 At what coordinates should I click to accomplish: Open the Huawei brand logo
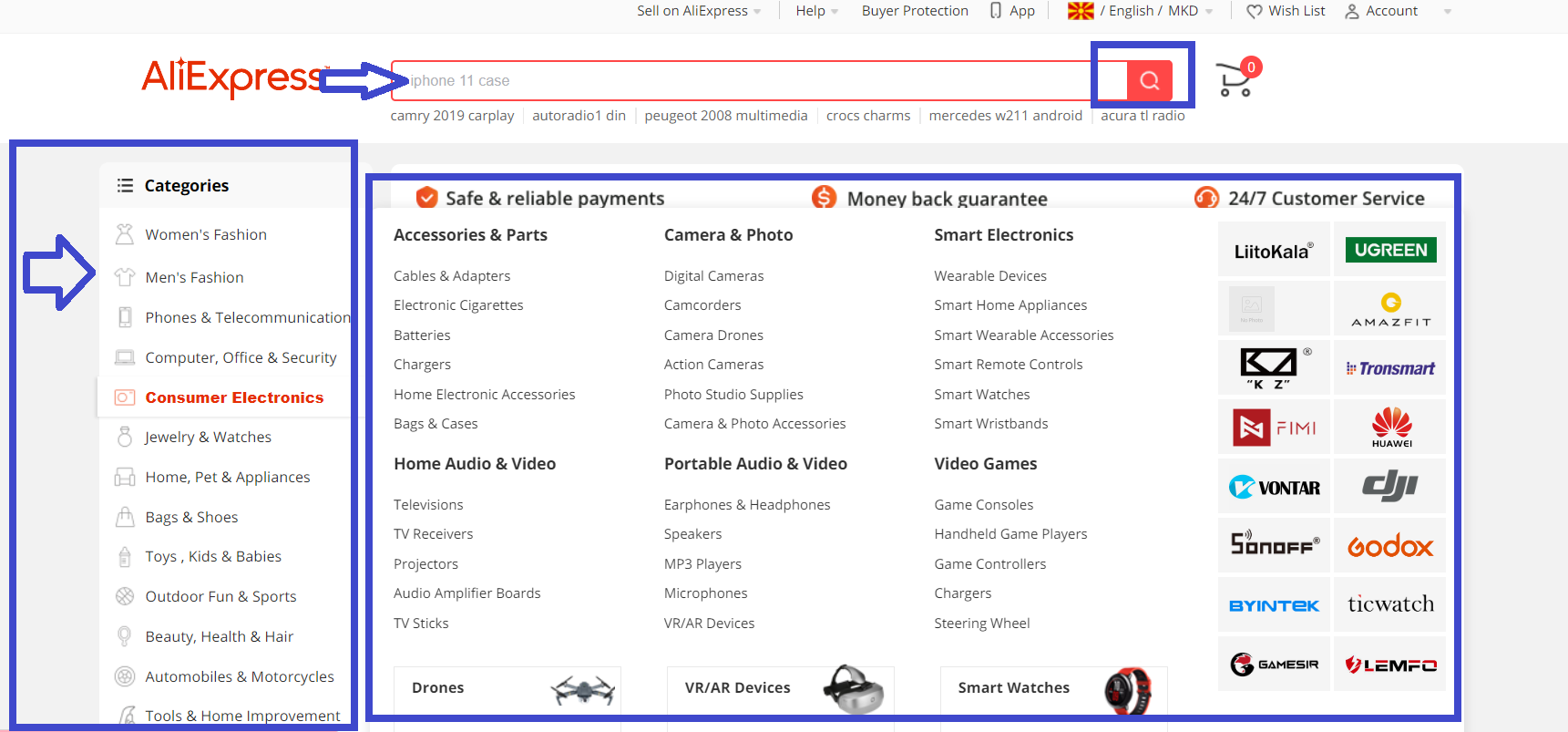1390,427
